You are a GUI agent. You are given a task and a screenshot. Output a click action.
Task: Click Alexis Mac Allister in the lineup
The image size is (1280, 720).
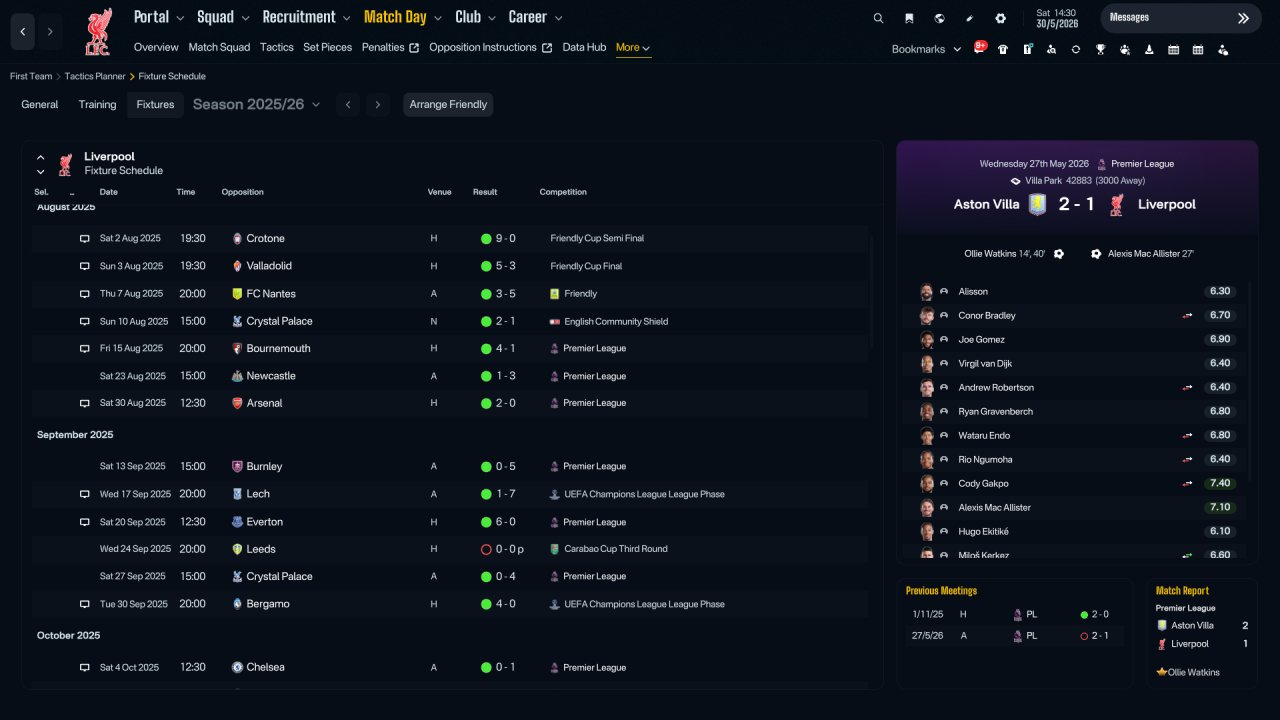point(994,508)
